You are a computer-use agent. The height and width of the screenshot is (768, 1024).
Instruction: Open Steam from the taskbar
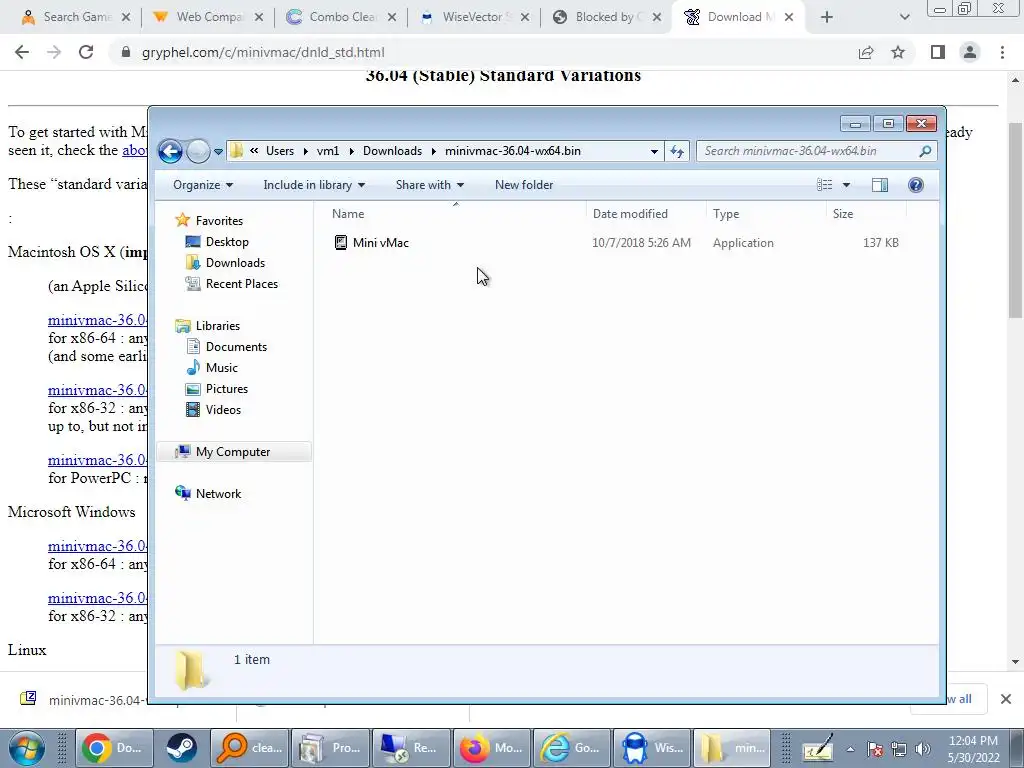pos(181,748)
